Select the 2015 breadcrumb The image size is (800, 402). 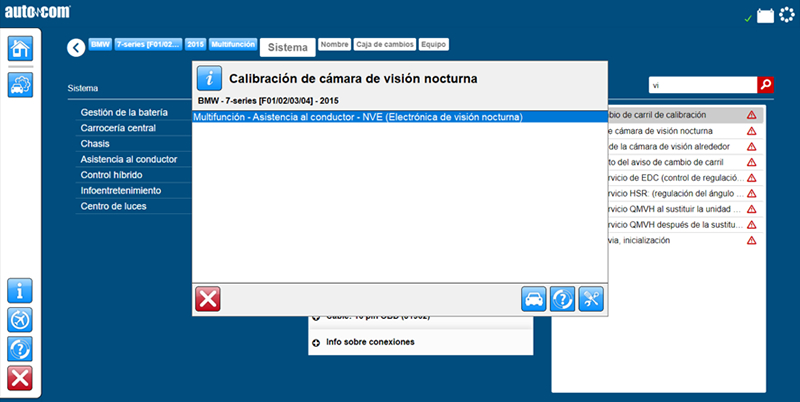tap(195, 44)
